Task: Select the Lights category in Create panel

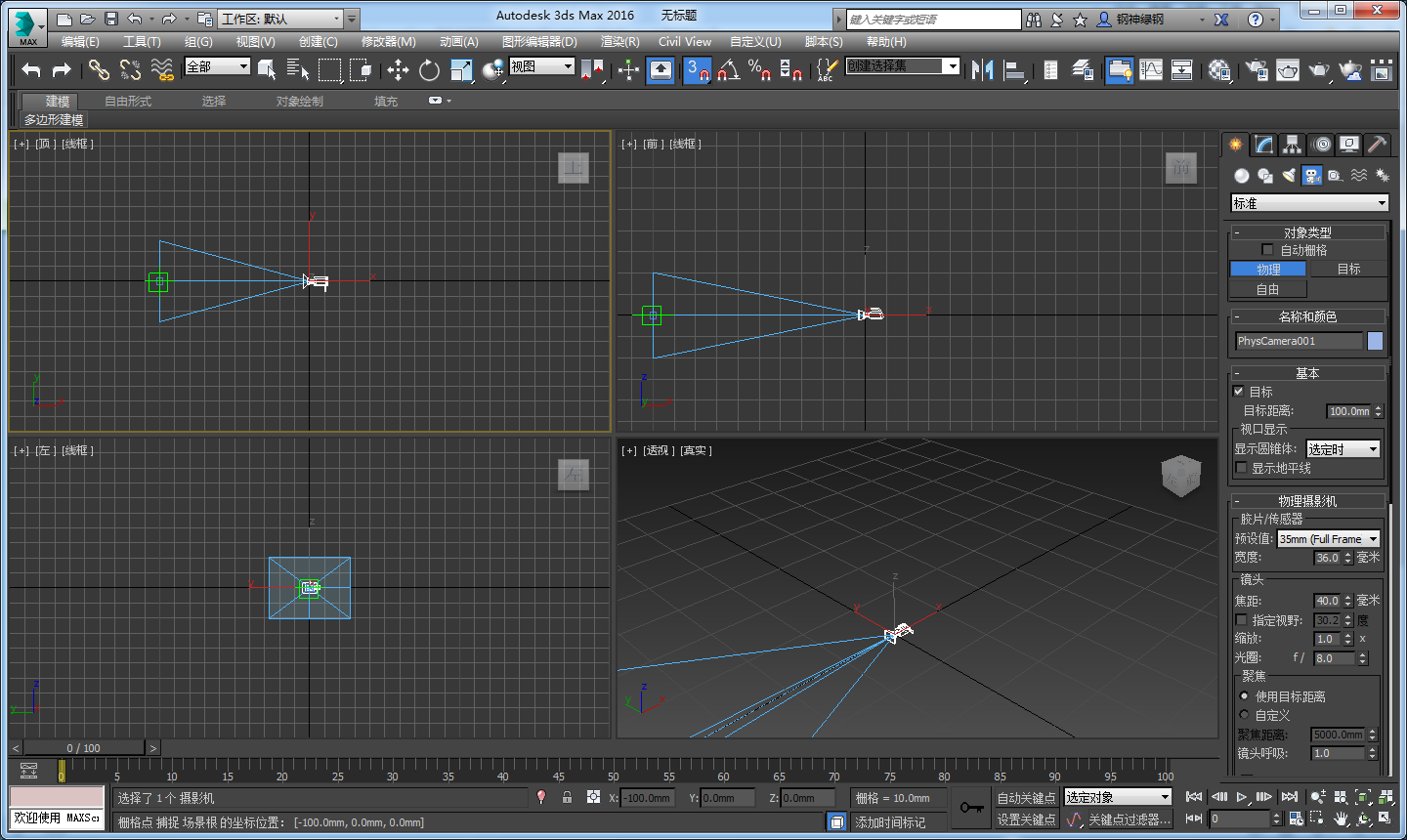Action: click(1289, 176)
